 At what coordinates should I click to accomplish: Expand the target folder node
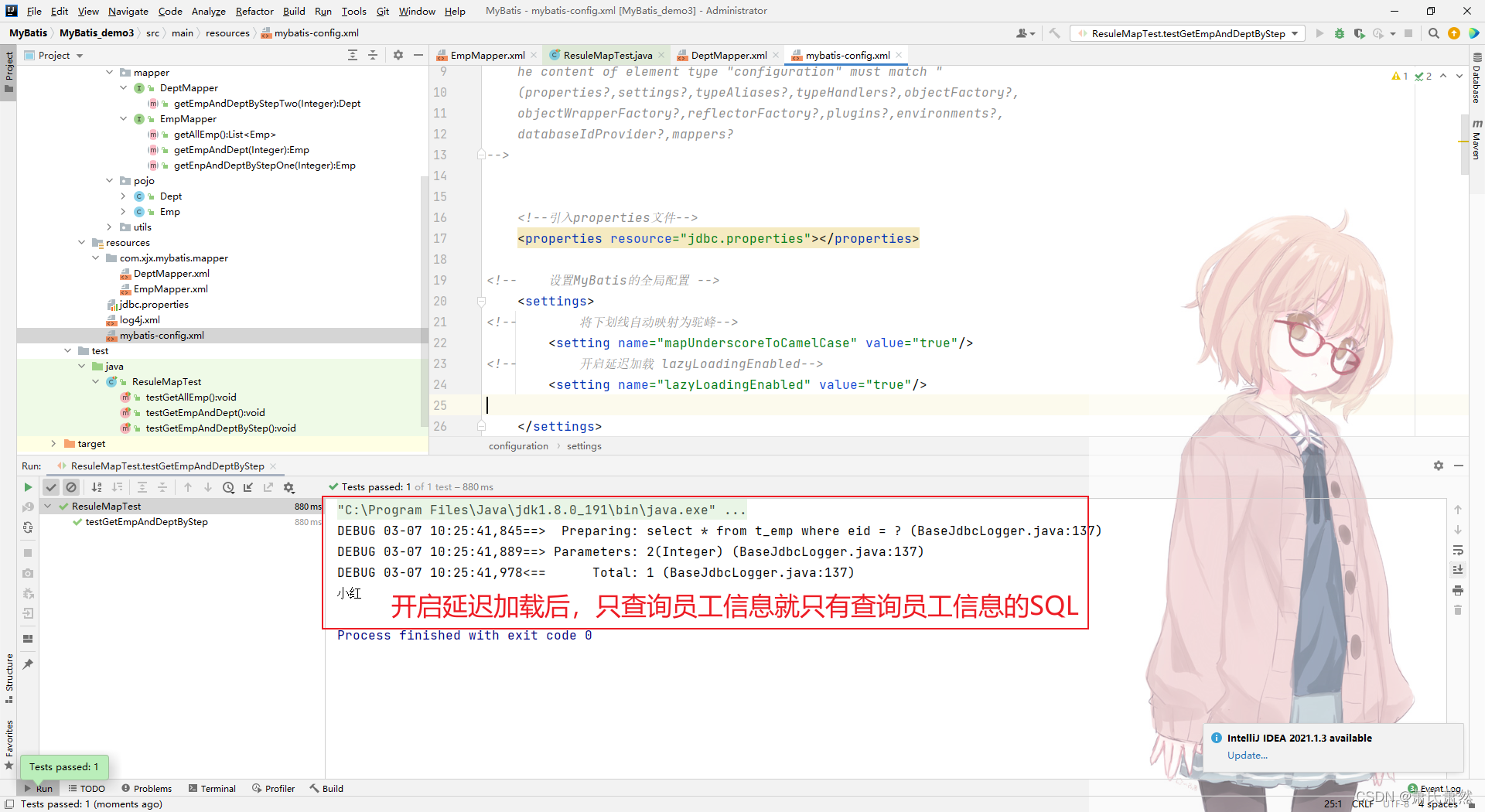pyautogui.click(x=53, y=444)
